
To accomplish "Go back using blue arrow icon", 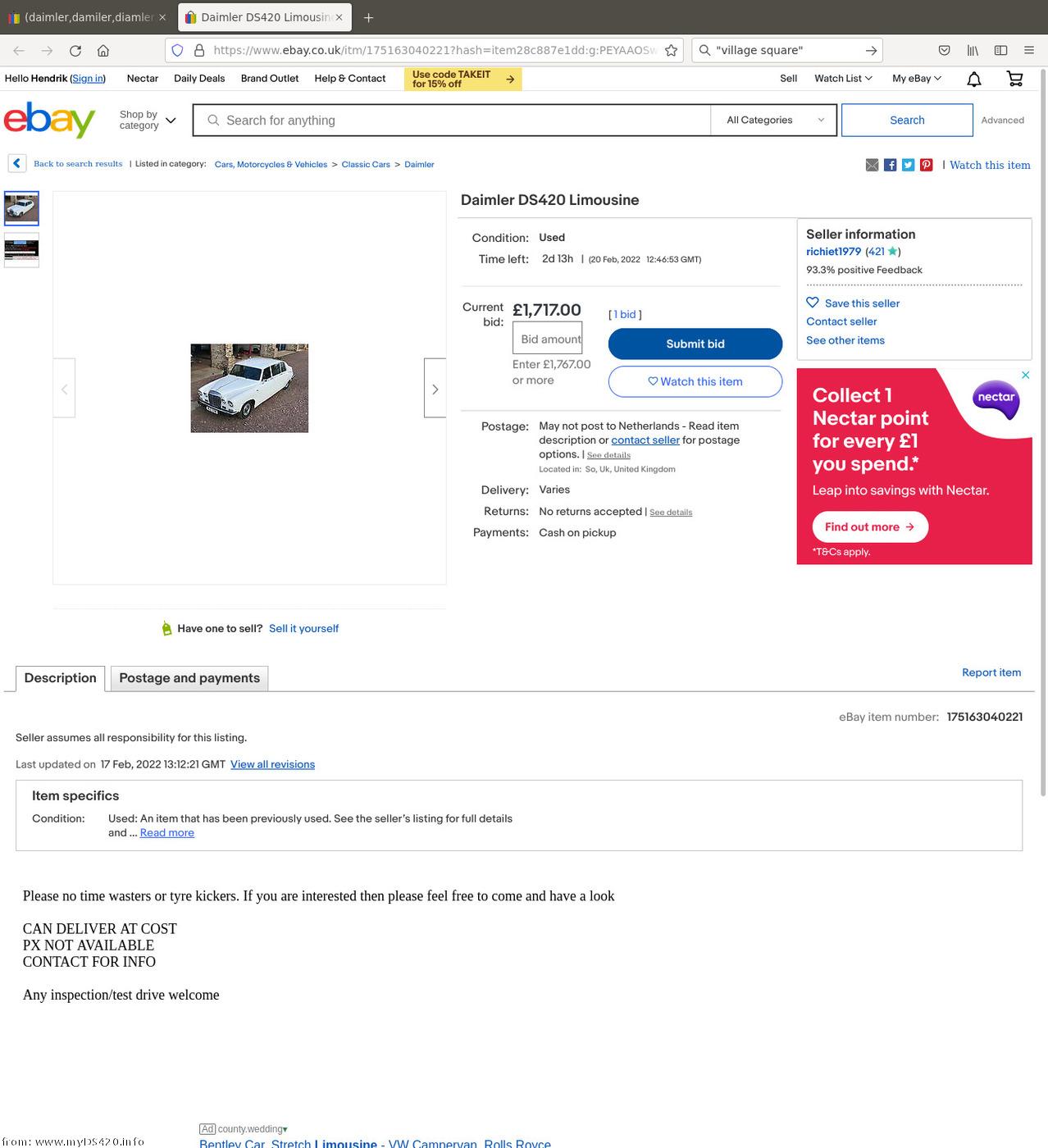I will coord(17,164).
